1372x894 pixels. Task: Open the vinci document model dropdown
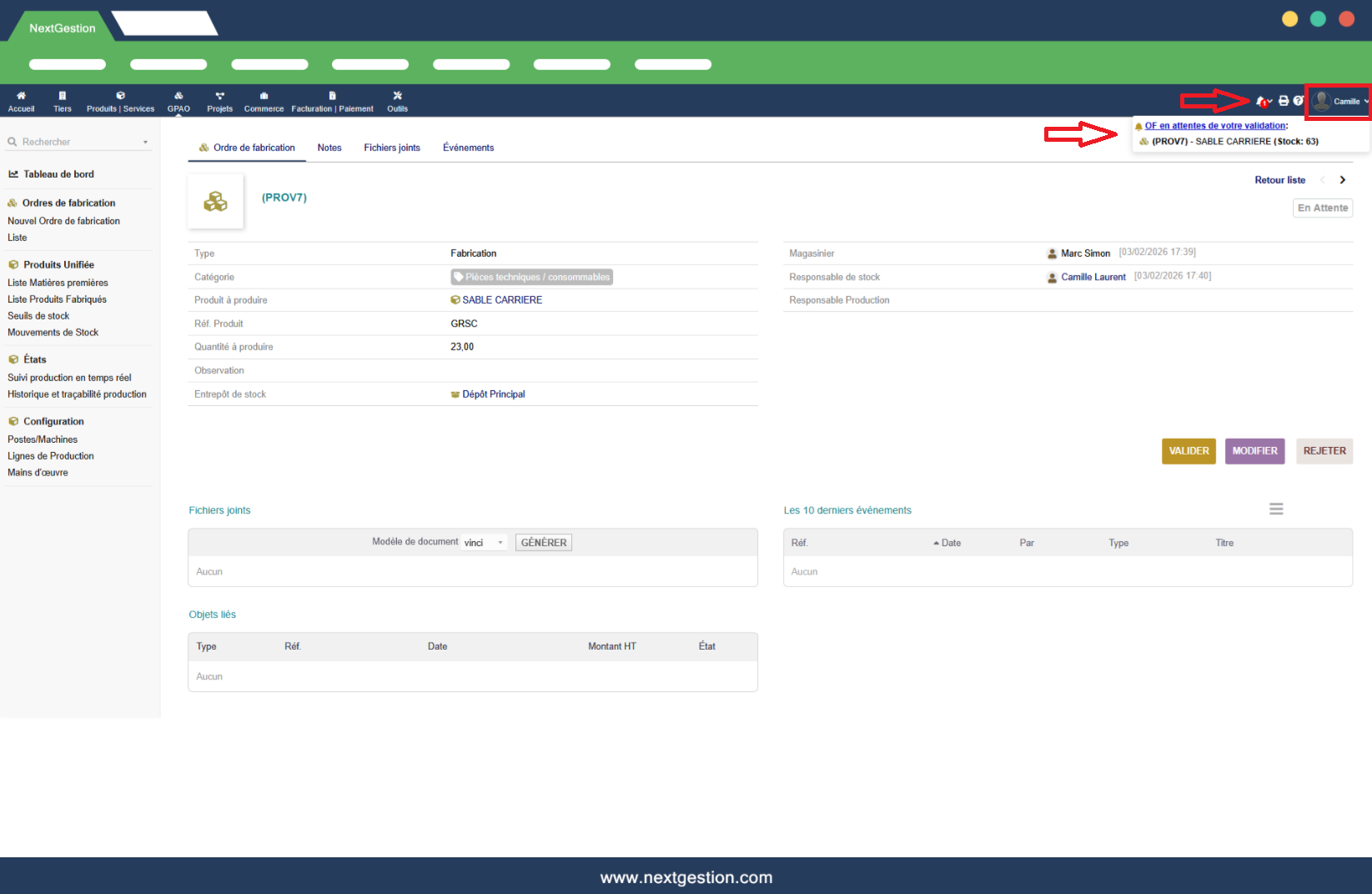tap(485, 543)
